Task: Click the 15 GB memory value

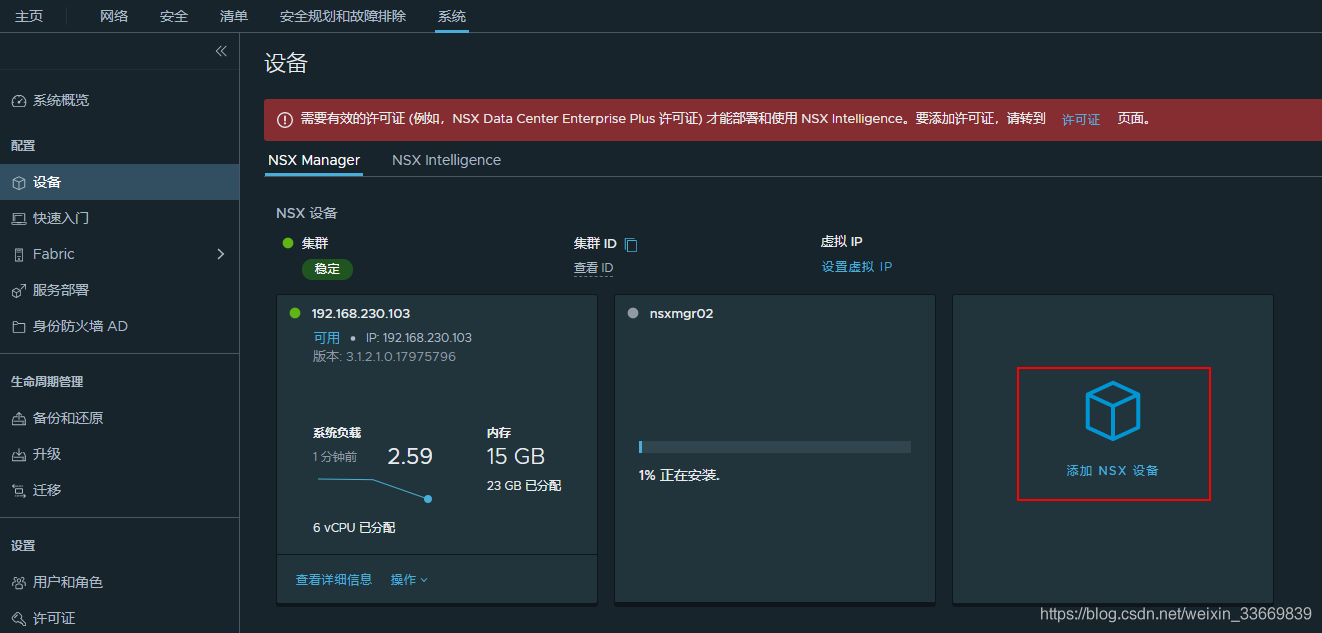Action: pyautogui.click(x=516, y=457)
